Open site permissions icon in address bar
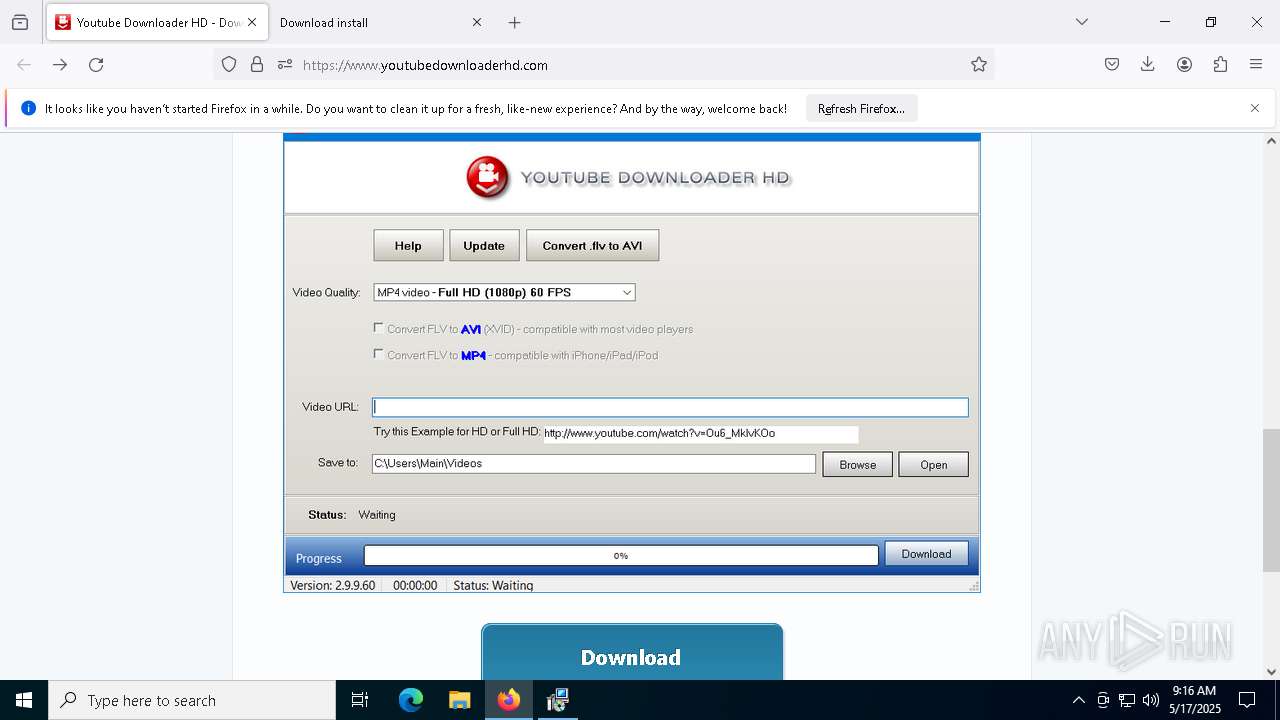 tap(285, 64)
